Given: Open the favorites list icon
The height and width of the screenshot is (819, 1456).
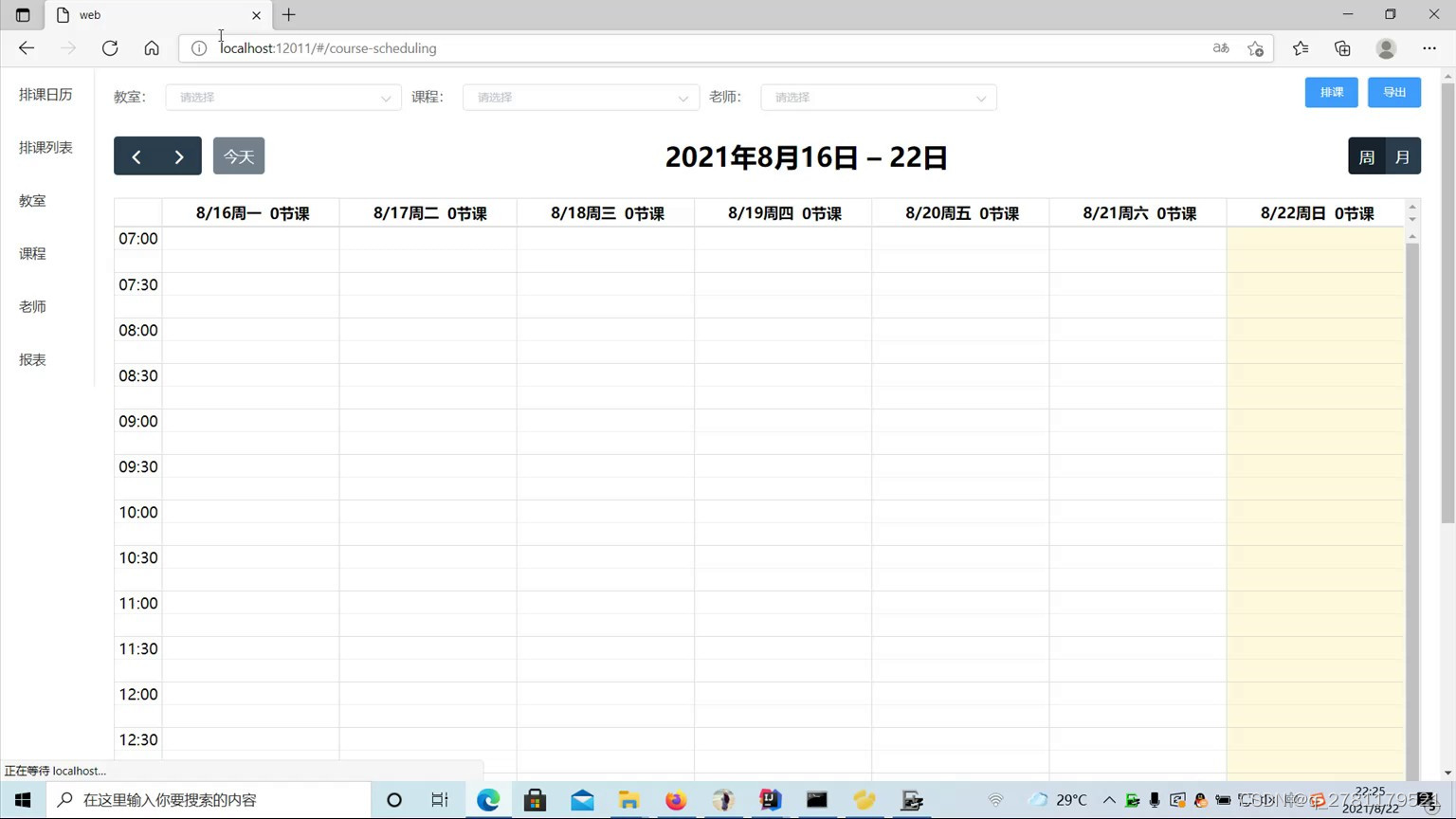Looking at the screenshot, I should click(1301, 48).
